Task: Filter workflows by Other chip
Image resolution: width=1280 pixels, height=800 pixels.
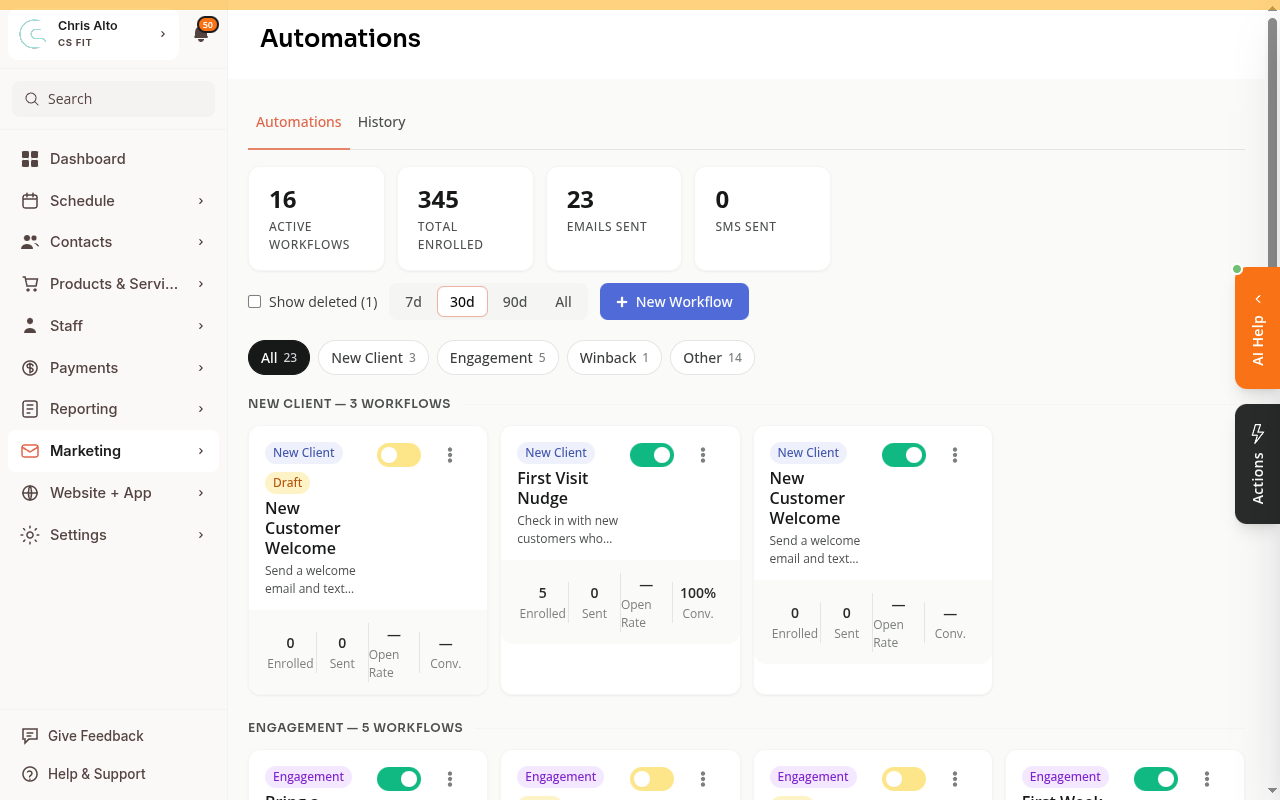Action: click(712, 358)
